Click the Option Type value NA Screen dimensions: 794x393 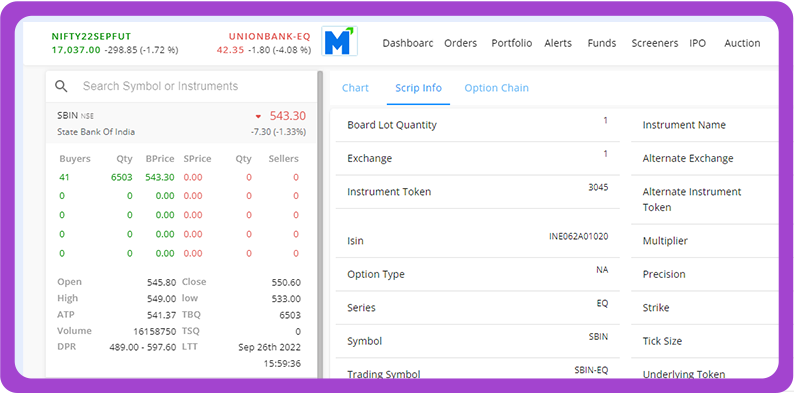click(602, 270)
